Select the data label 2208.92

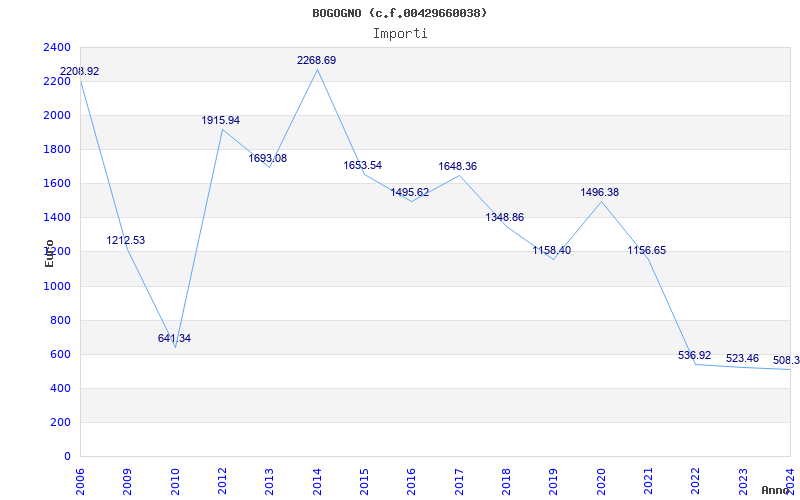click(80, 71)
